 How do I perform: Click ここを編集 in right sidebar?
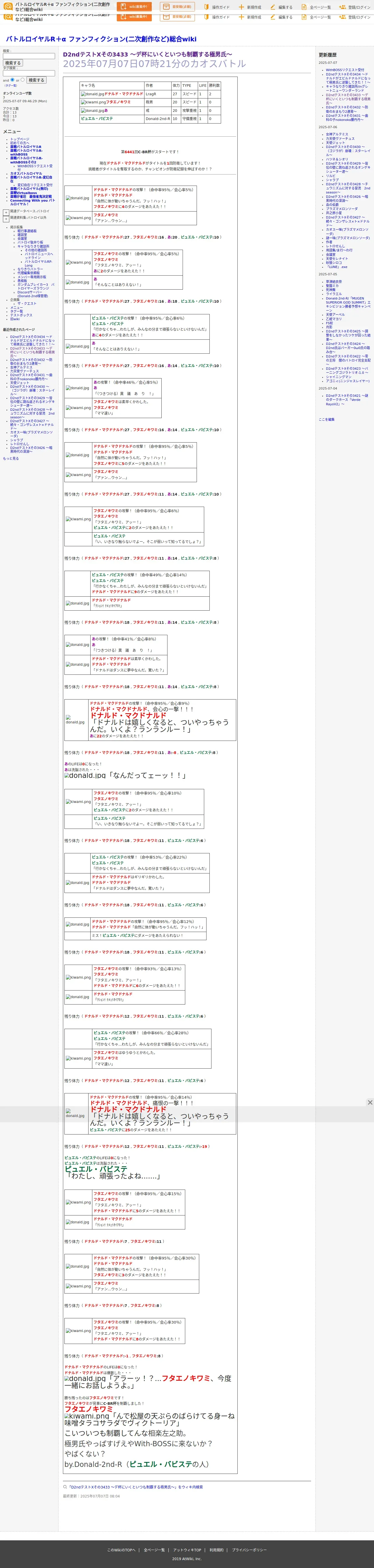327,420
